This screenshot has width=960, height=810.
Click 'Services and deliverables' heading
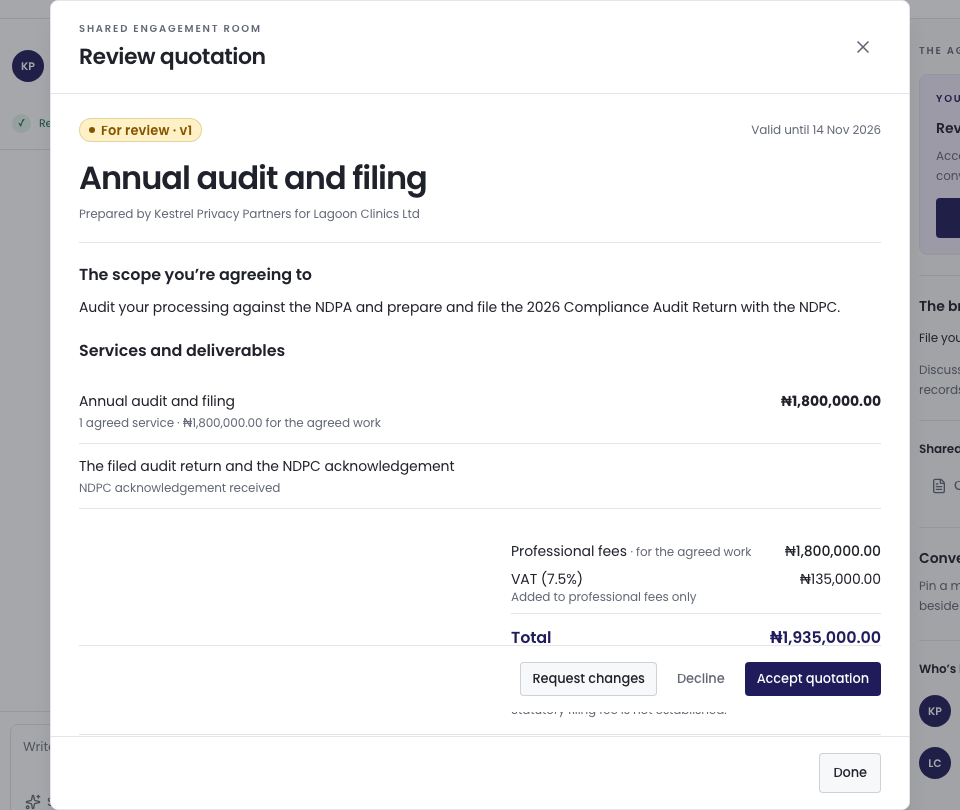(182, 350)
